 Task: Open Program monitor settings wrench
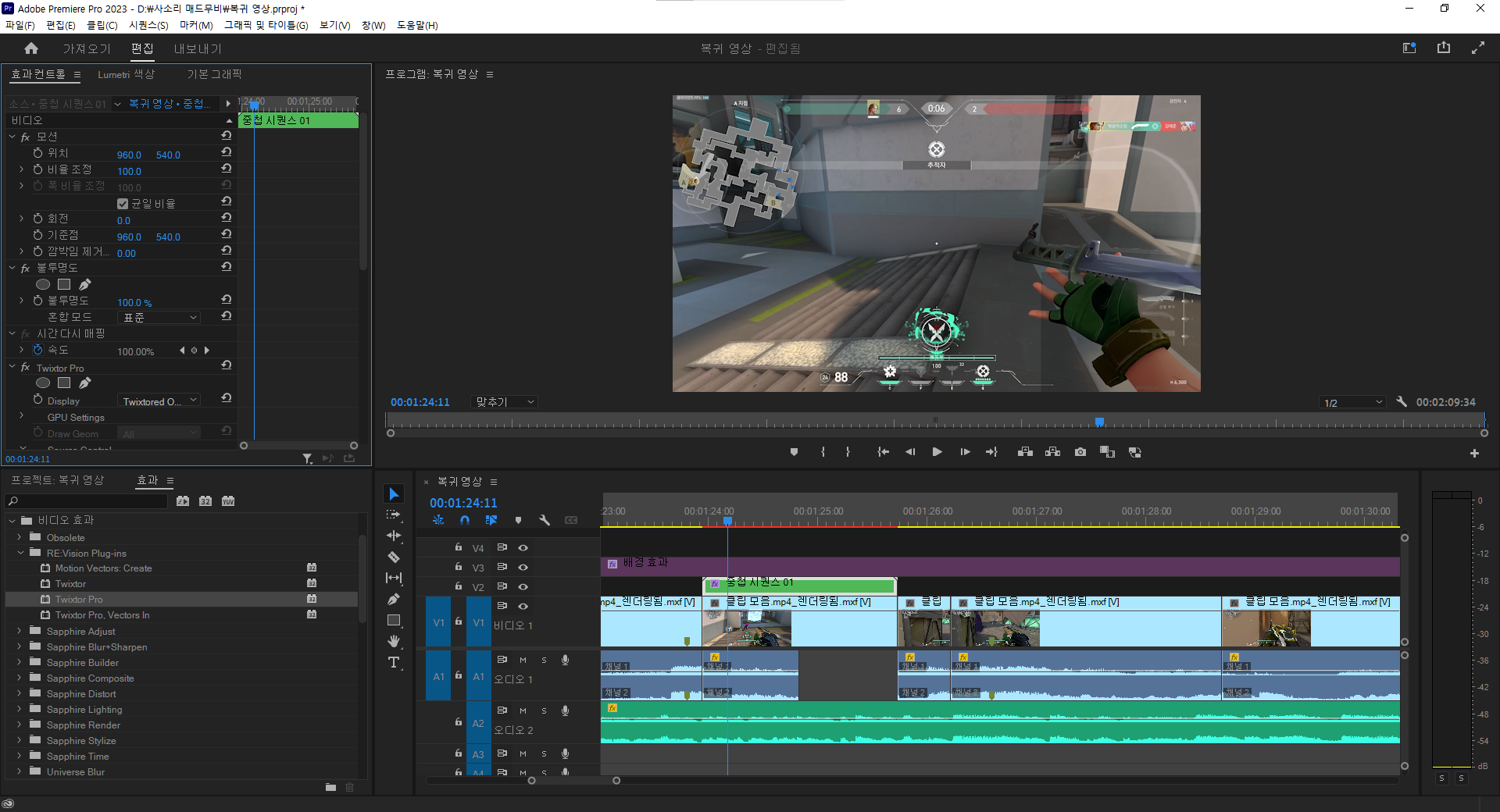point(1402,402)
